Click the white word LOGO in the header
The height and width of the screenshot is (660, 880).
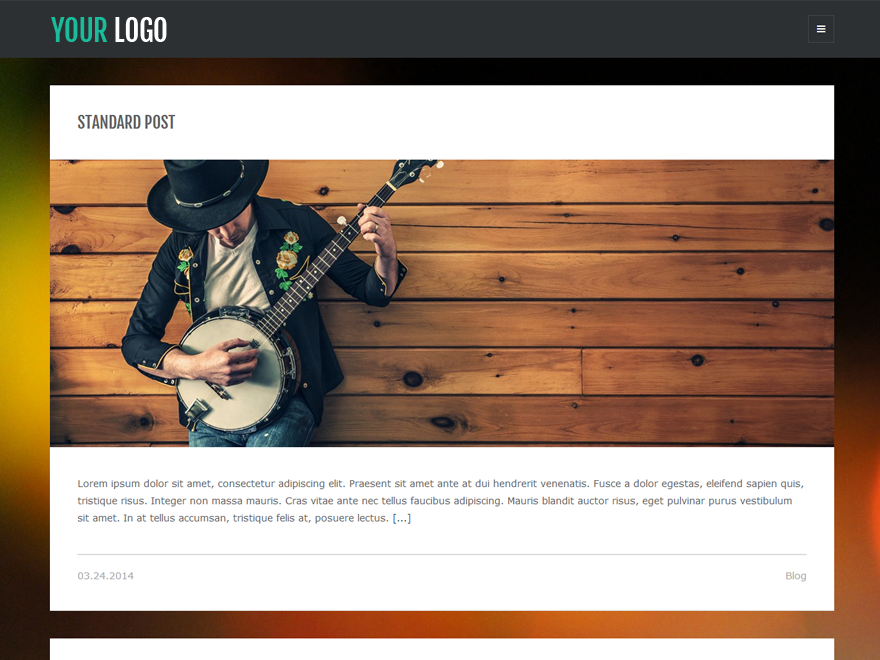pyautogui.click(x=141, y=30)
